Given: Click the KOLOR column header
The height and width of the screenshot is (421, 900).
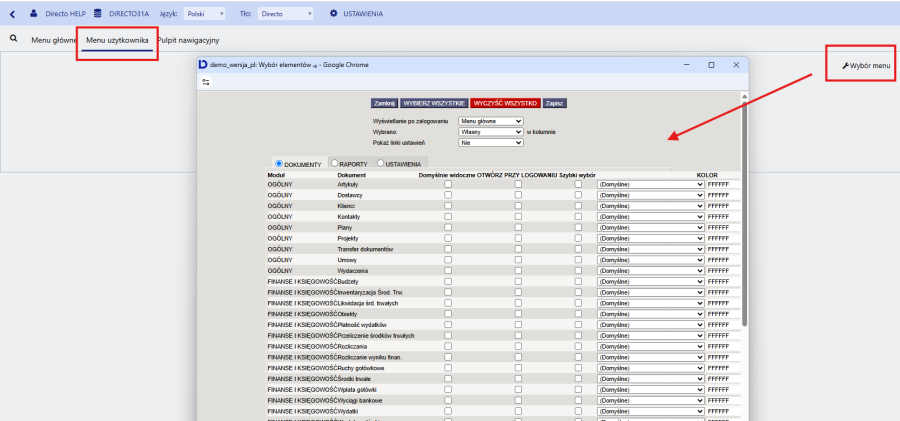Looking at the screenshot, I should [x=707, y=175].
